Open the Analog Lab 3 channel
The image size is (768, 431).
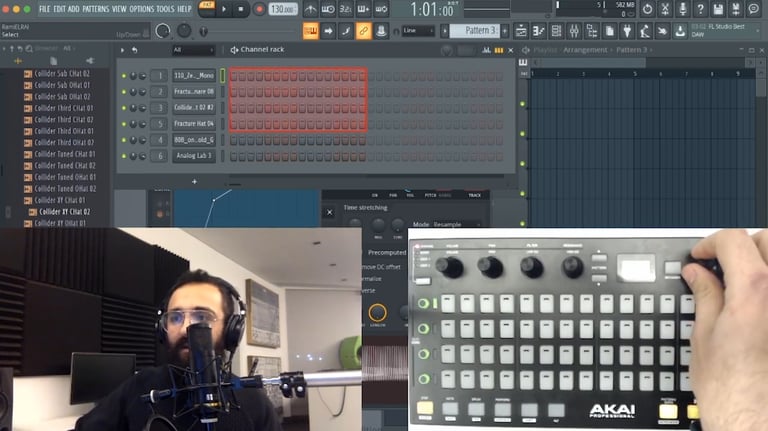[194, 156]
